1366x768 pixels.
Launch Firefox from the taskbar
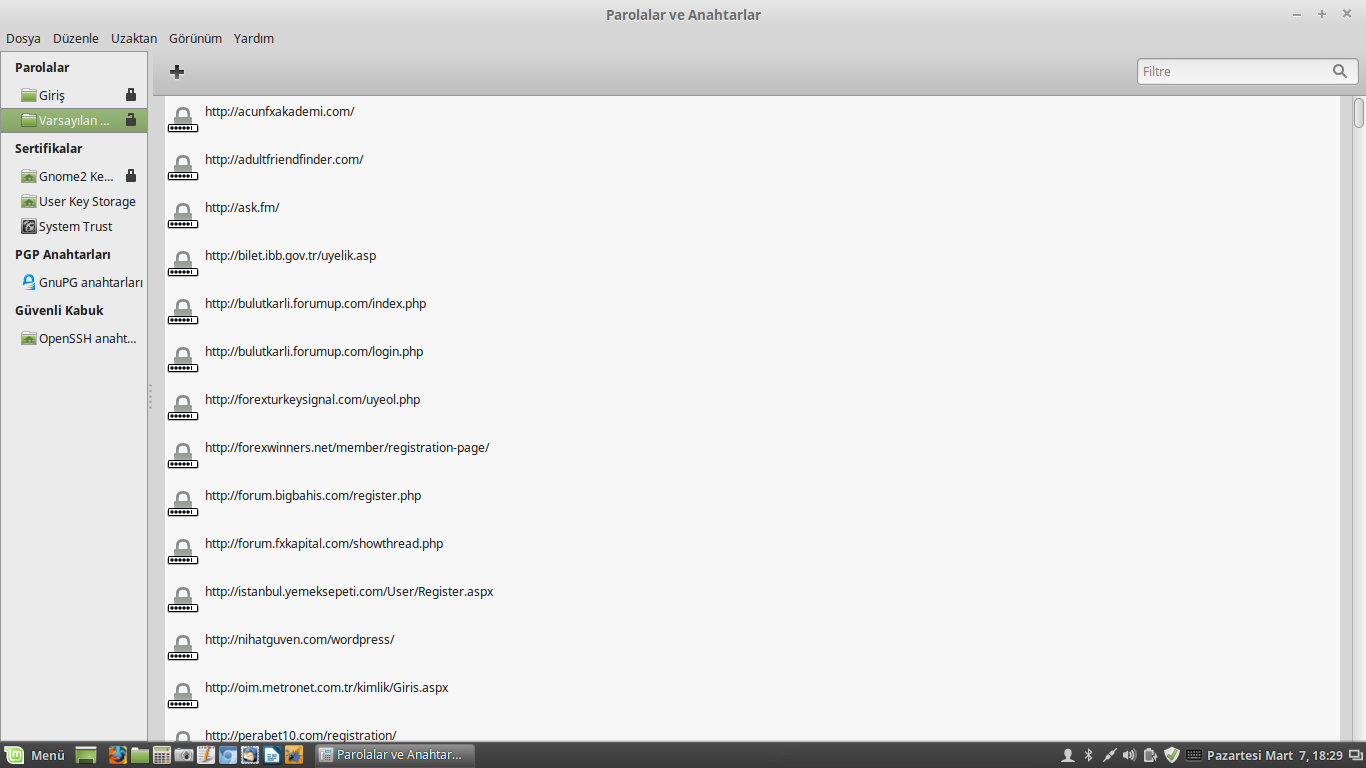pyautogui.click(x=118, y=755)
